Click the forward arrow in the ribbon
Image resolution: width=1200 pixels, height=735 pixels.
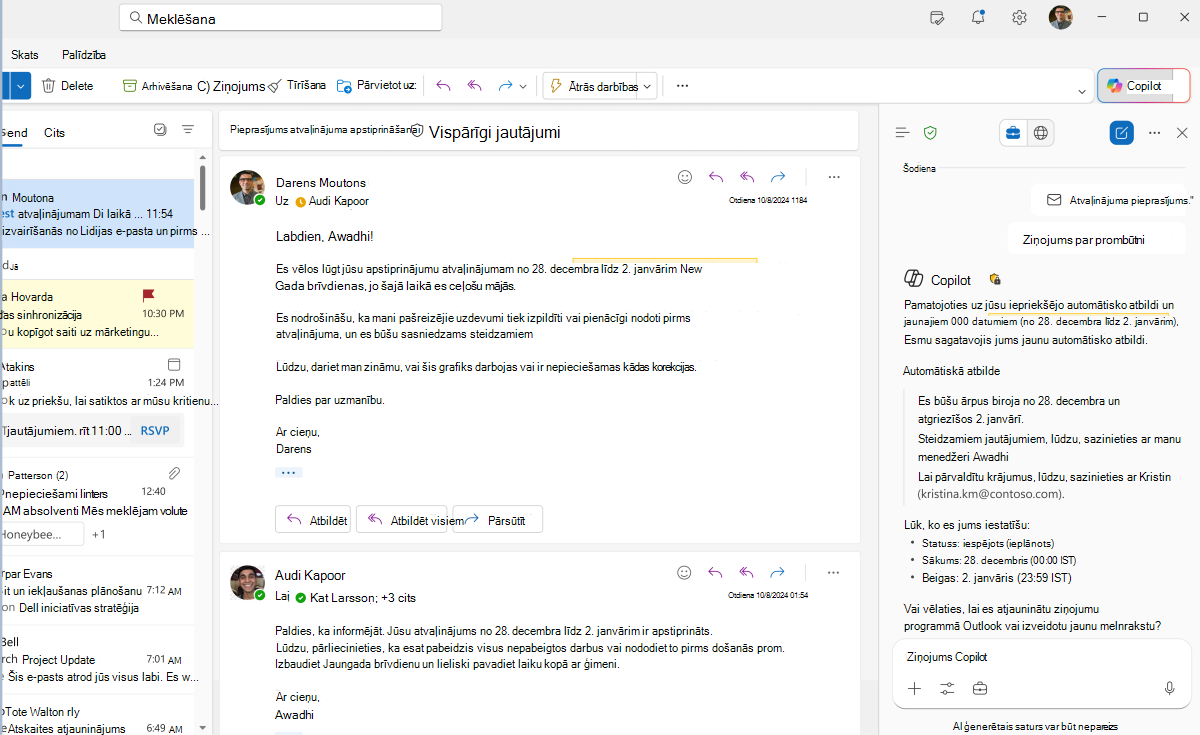coord(506,86)
